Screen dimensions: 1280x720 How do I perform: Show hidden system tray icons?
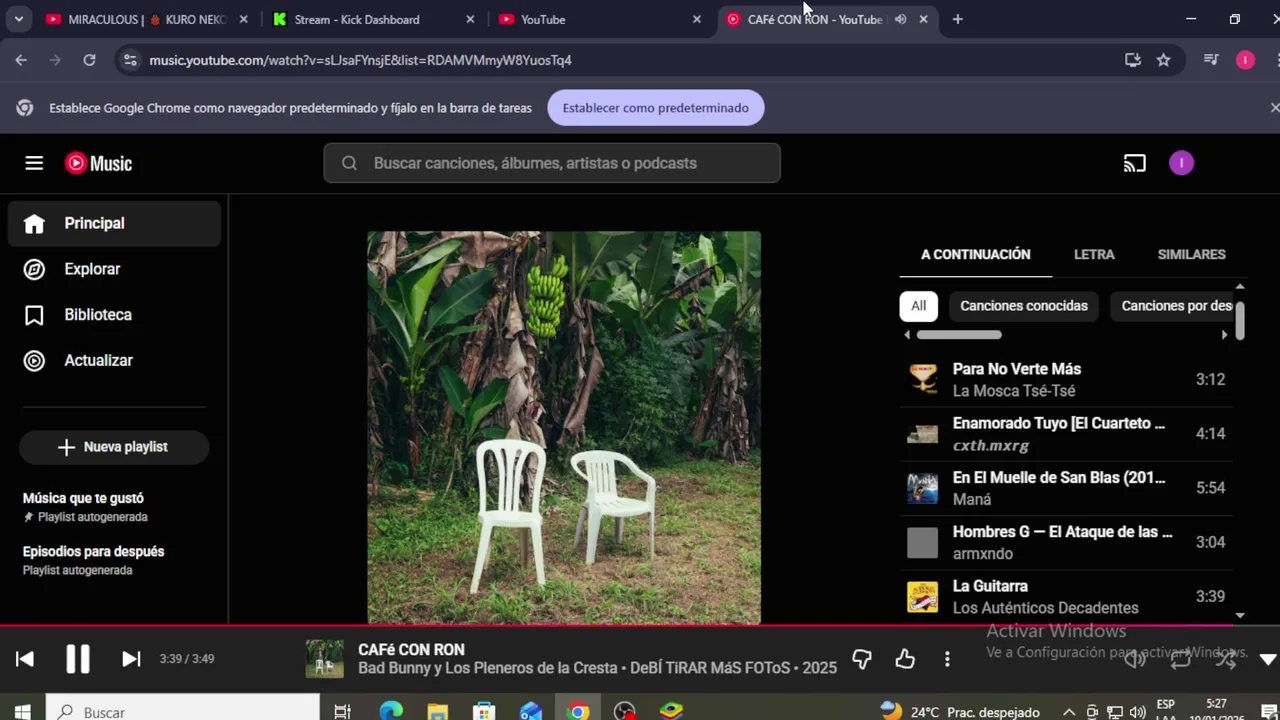(x=1069, y=712)
